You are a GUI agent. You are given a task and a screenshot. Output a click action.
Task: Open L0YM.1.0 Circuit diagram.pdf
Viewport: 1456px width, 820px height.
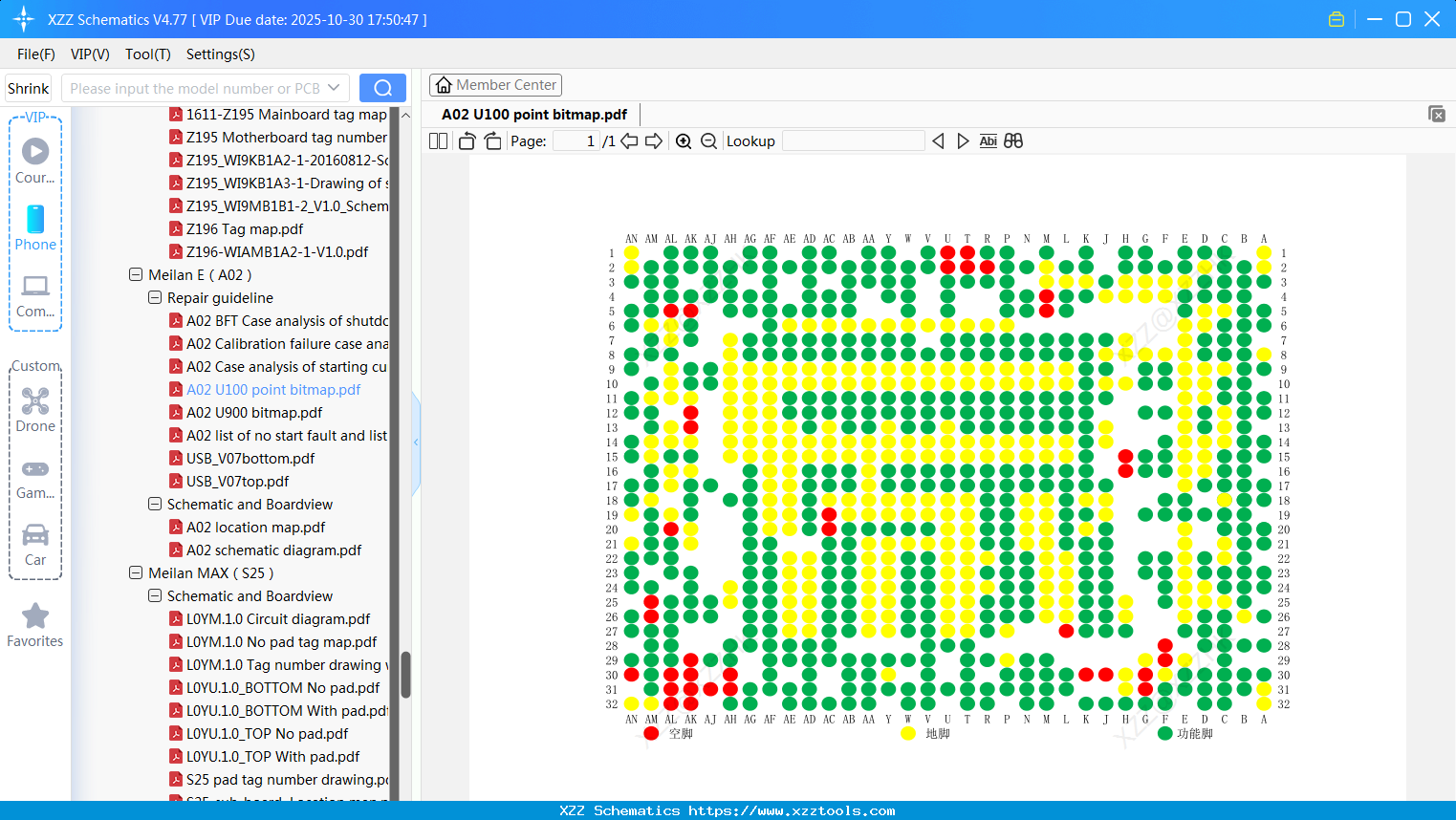[278, 619]
